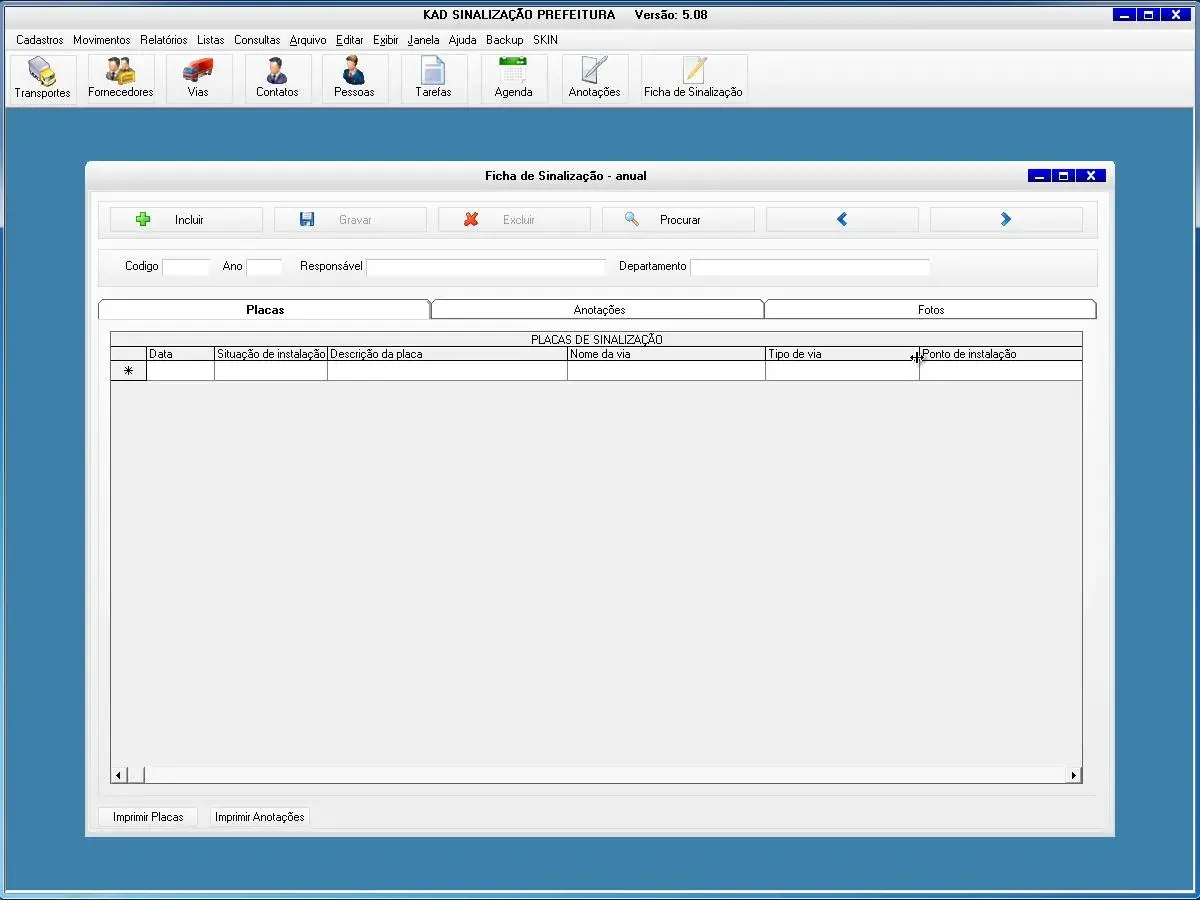The image size is (1200, 900).
Task: Click the Nome da via column header
Action: tap(666, 354)
